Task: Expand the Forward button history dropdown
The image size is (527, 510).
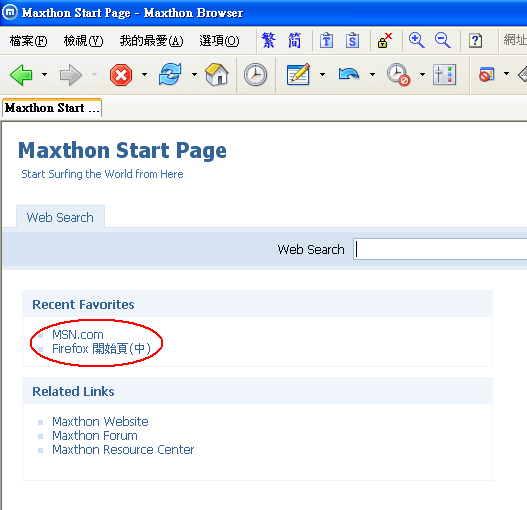Action: [94, 74]
